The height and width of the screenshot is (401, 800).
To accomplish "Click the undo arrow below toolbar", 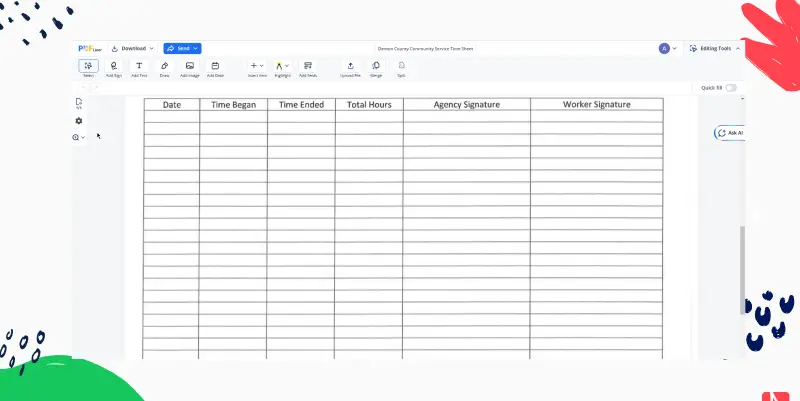I will (84, 88).
